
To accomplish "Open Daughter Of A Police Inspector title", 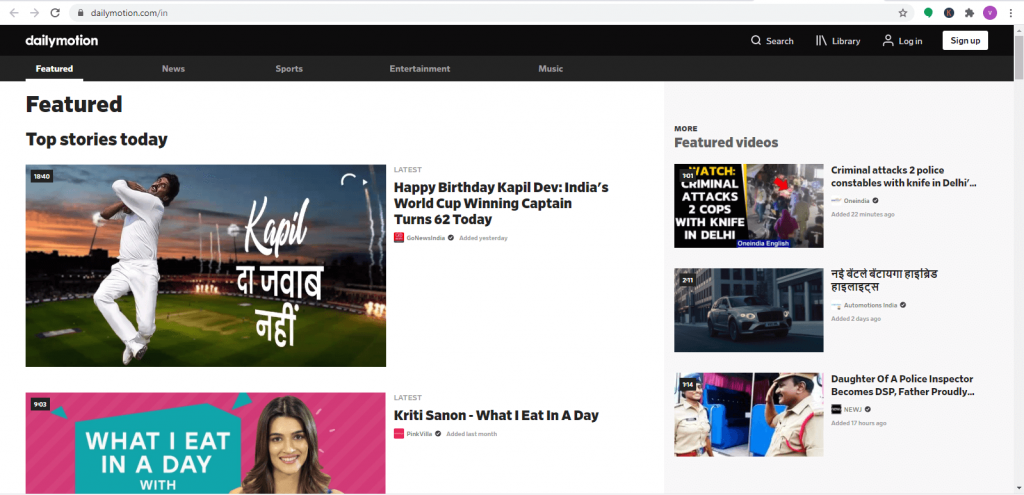I will 903,385.
